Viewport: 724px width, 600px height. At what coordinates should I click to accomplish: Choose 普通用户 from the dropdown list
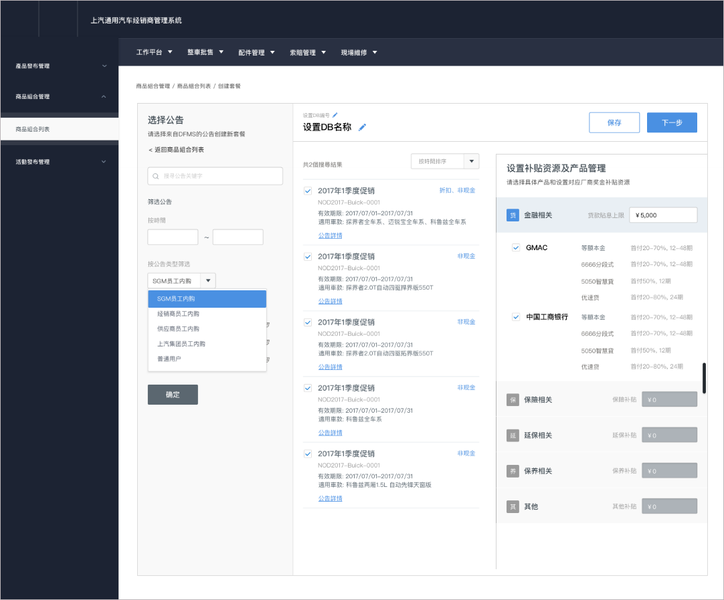207,359
